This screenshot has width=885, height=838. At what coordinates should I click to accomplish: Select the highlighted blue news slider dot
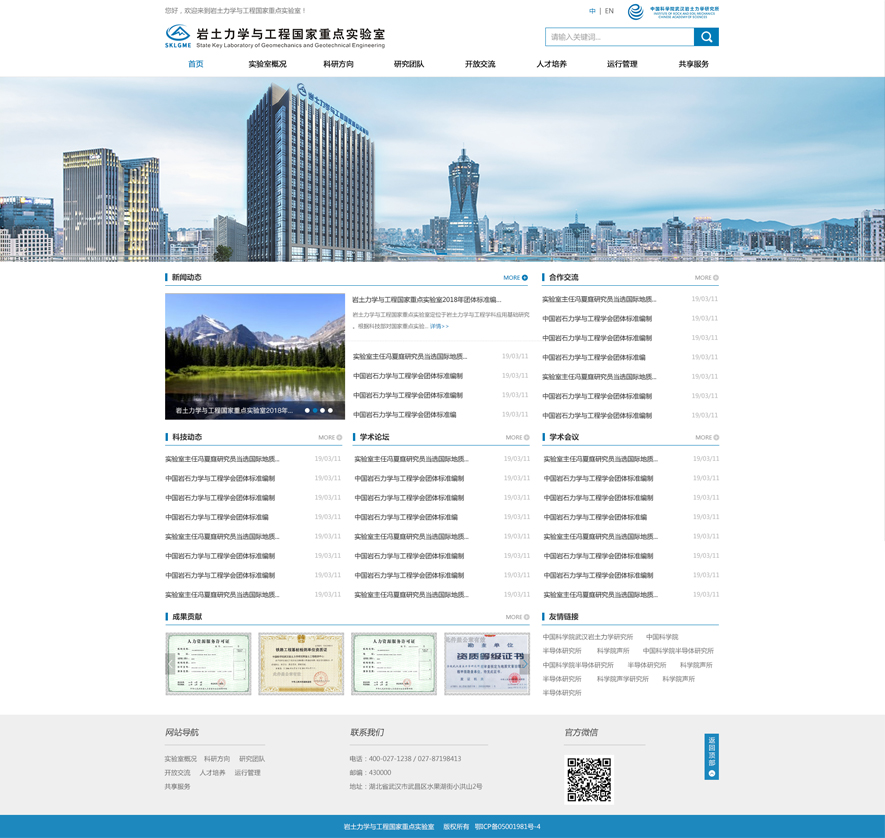315,410
